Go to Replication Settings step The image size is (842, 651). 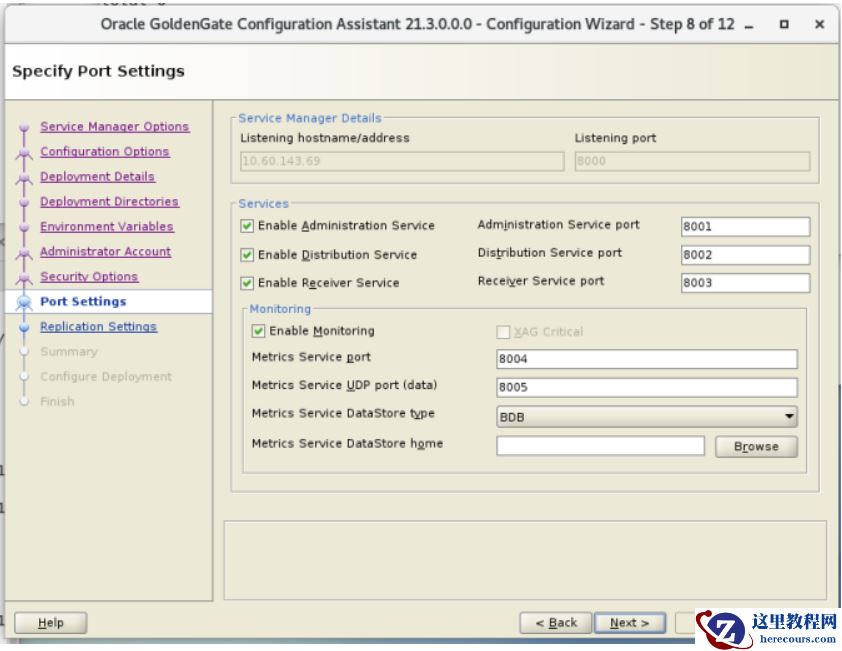click(x=98, y=327)
